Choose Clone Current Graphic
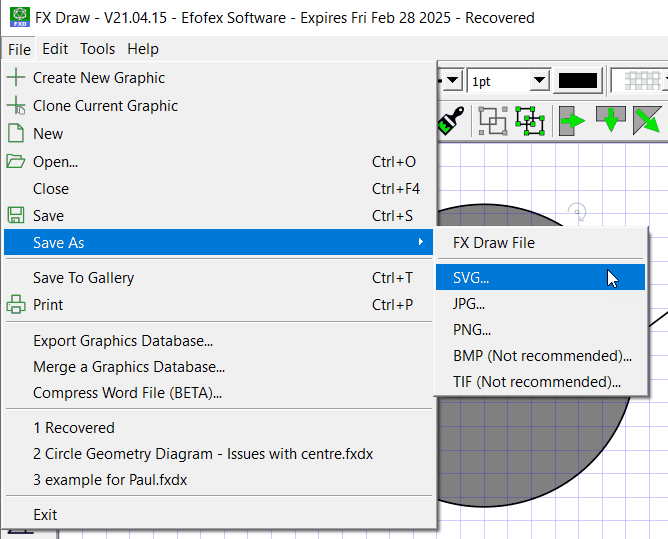Screen dimensions: 668x539 click(218, 106)
